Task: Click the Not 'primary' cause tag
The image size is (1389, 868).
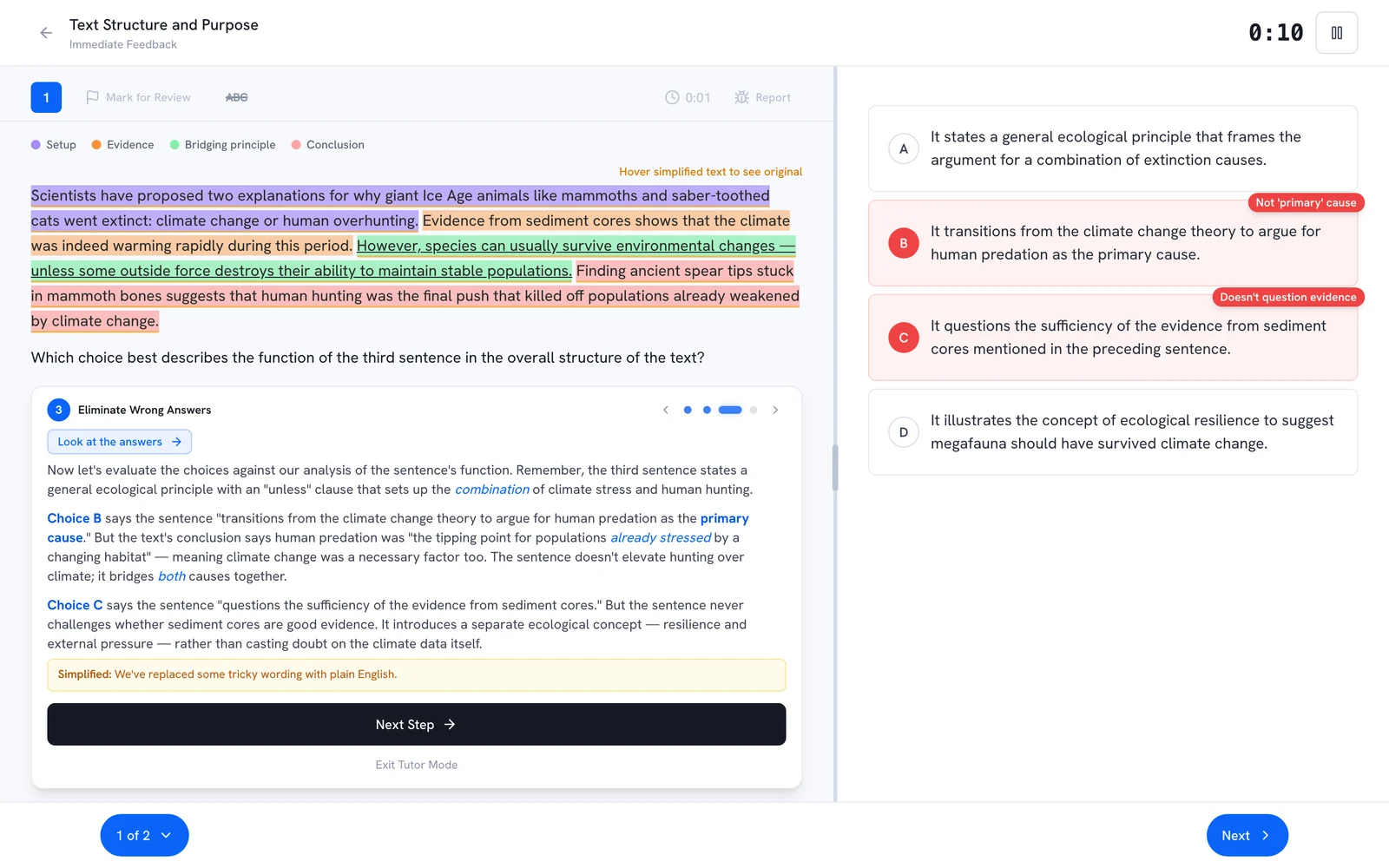Action: [x=1306, y=202]
